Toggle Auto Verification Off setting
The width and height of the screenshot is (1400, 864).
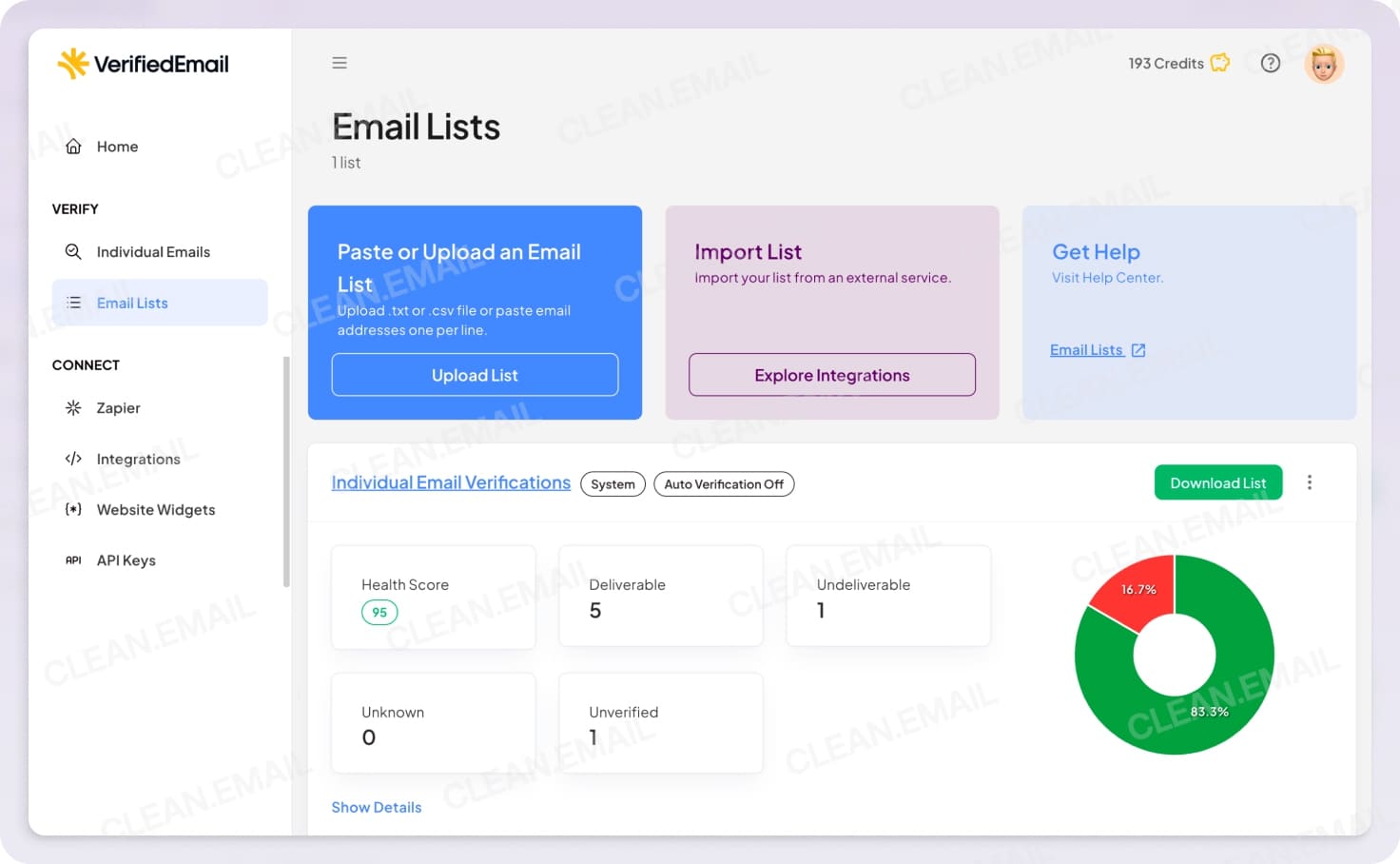pyautogui.click(x=724, y=483)
